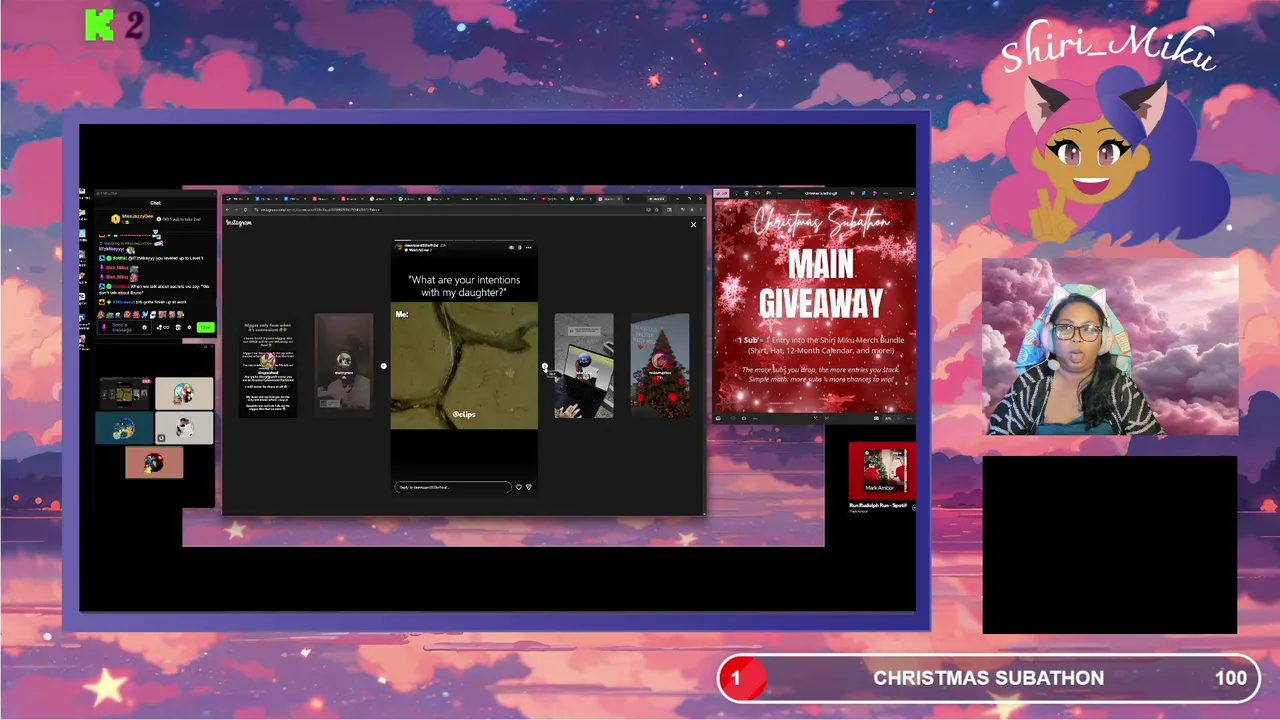Open the LIVE stream preview thumbnail
This screenshot has width=1280, height=720.
(125, 393)
